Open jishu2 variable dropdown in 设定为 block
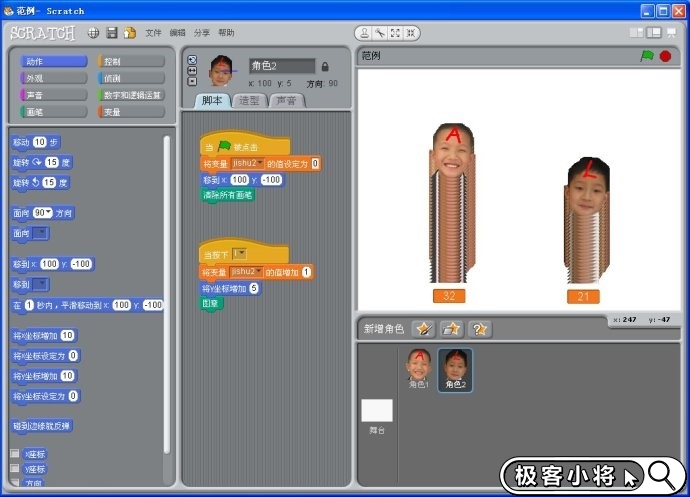 click(x=258, y=163)
